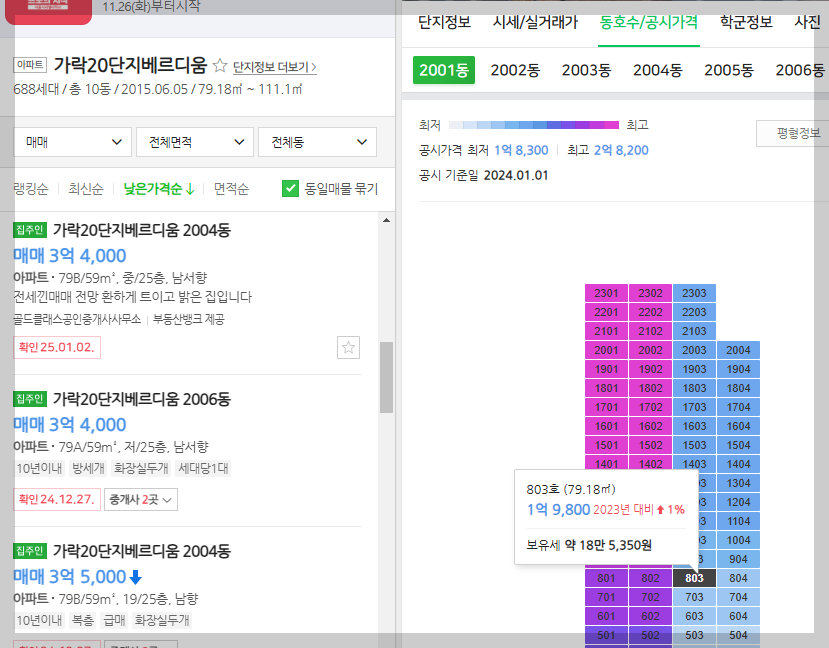This screenshot has height=648, width=829.
Task: Uncheck the 동일매물 묶기 checkbox
Action: coord(292,188)
